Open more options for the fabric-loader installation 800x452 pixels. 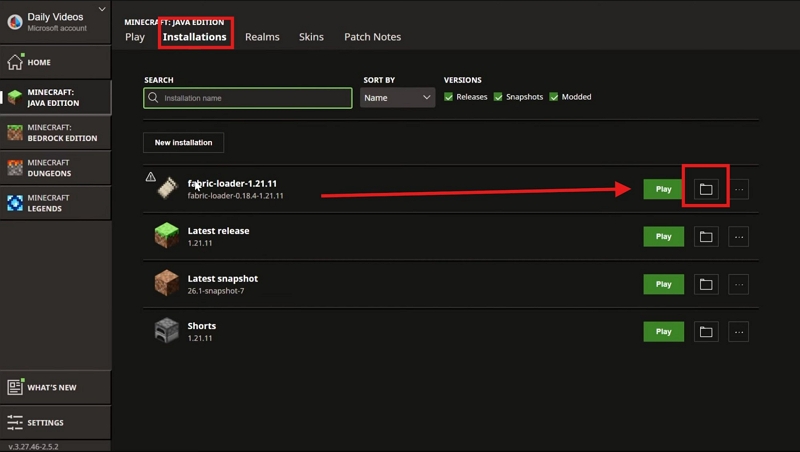pos(739,189)
